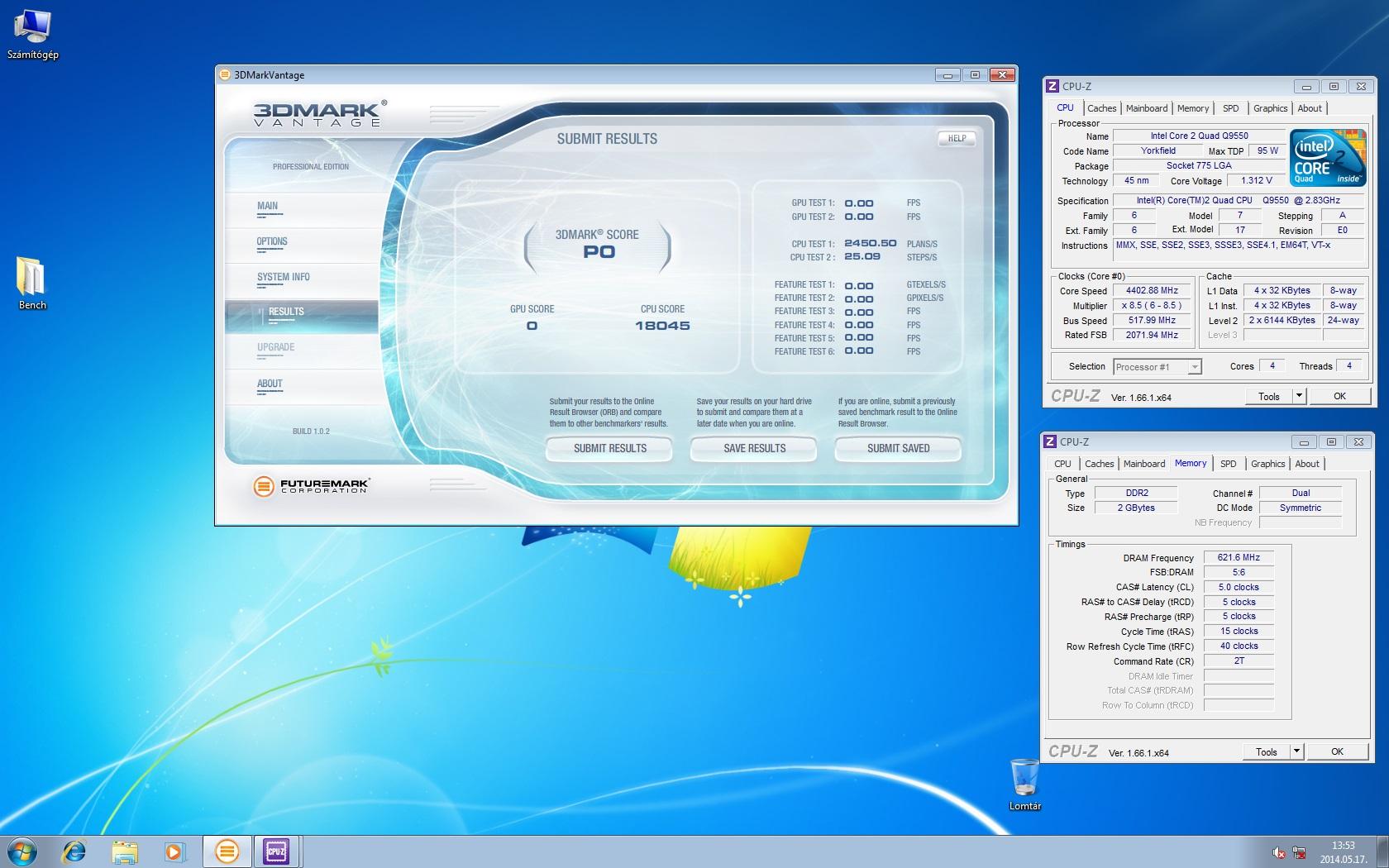
Task: Launch Internet Explorer from the taskbar
Action: coord(74,851)
